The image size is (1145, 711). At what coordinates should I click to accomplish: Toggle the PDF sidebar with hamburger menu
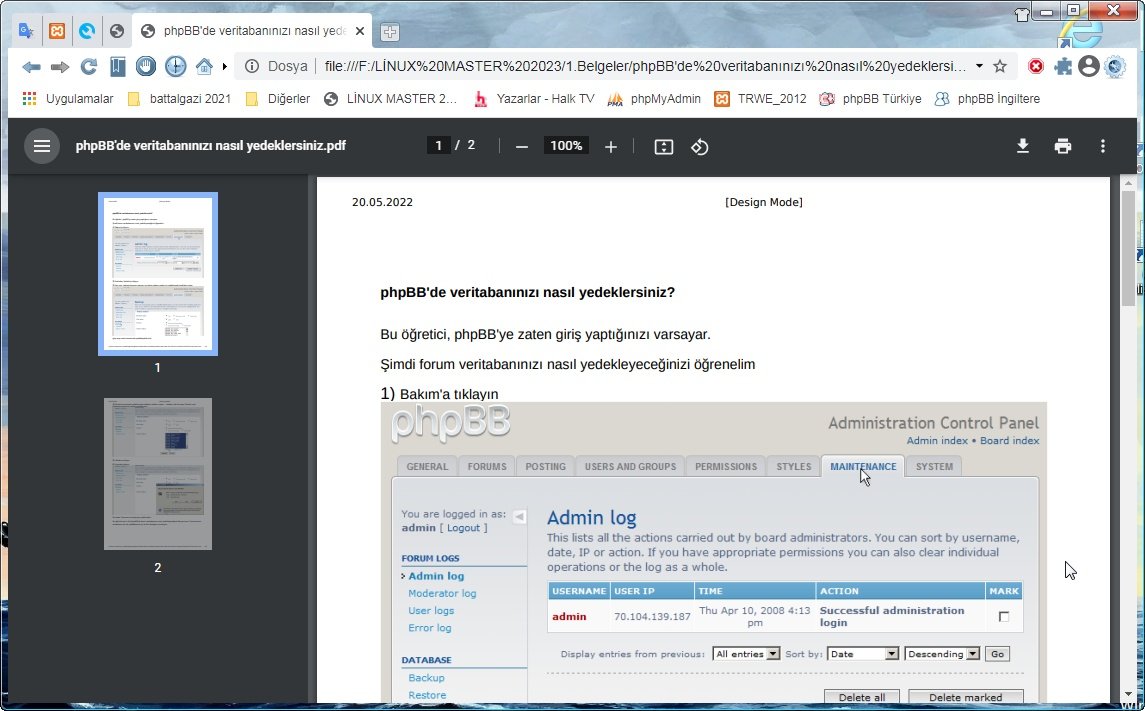click(42, 146)
